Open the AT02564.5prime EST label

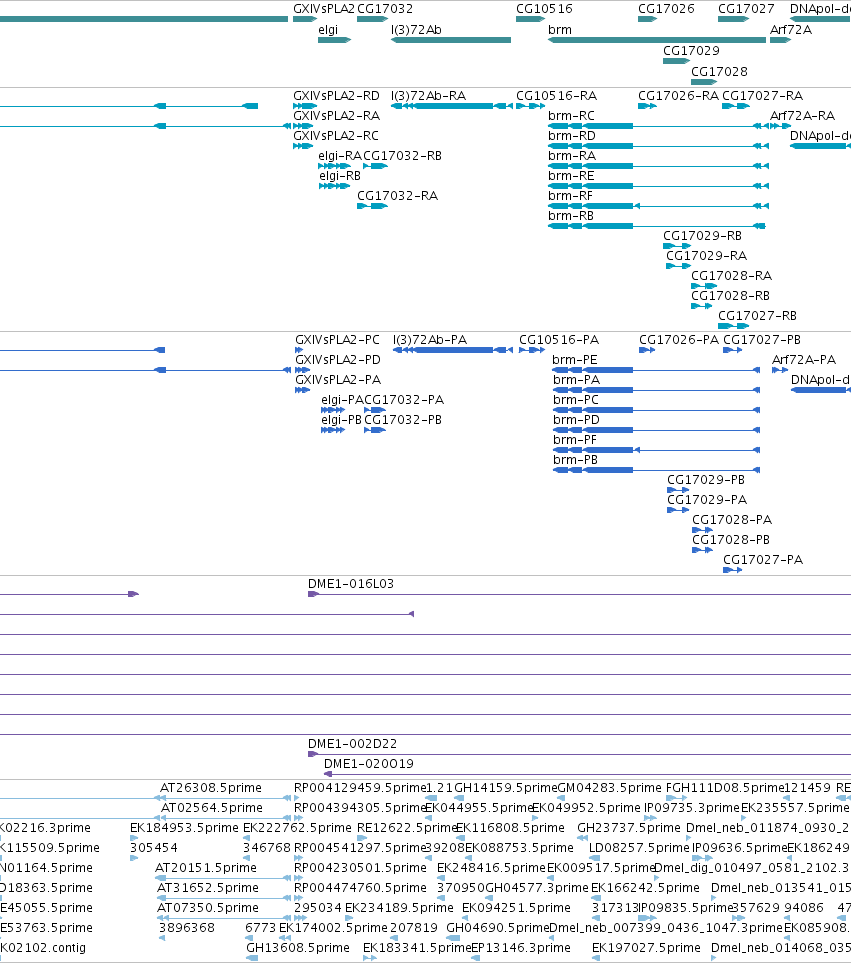tap(211, 808)
